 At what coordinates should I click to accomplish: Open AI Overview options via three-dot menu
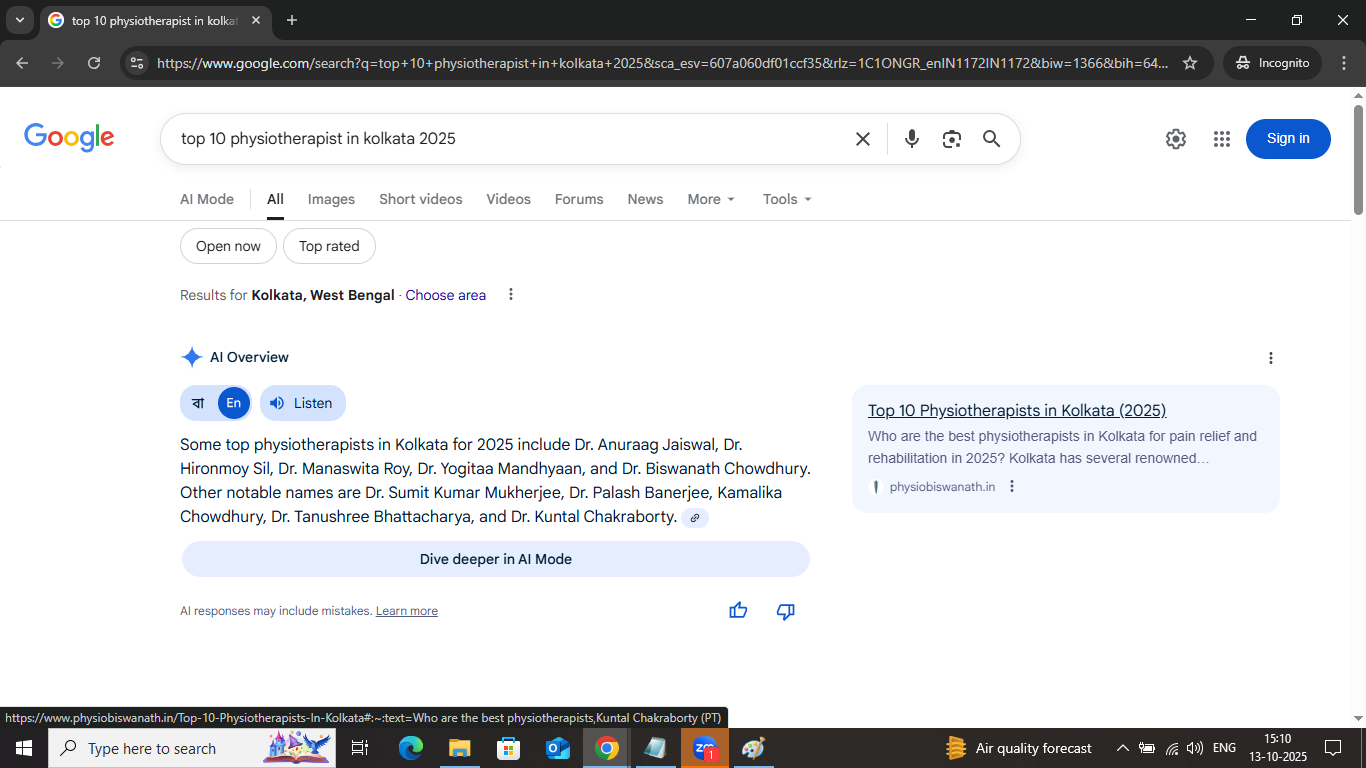(x=1270, y=357)
